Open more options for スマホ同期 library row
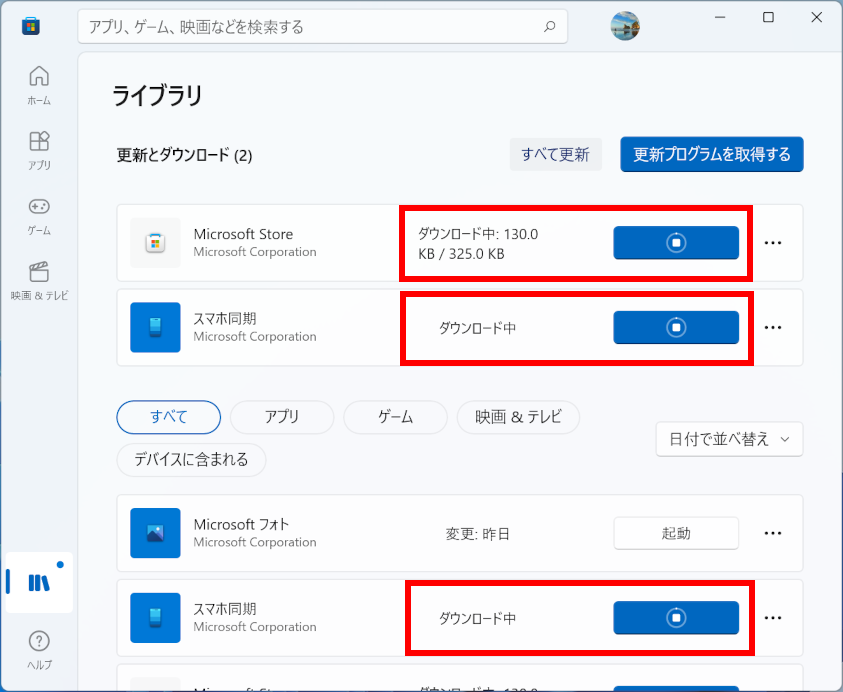 click(x=773, y=618)
